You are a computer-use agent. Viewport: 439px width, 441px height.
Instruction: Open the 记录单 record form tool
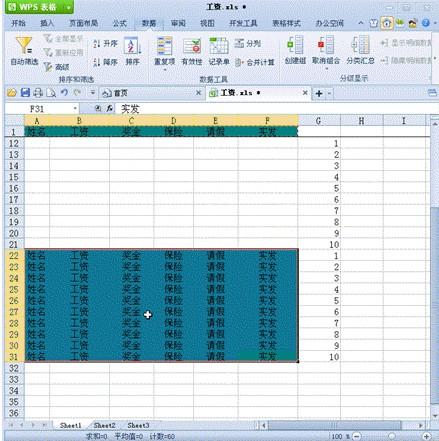[x=219, y=51]
